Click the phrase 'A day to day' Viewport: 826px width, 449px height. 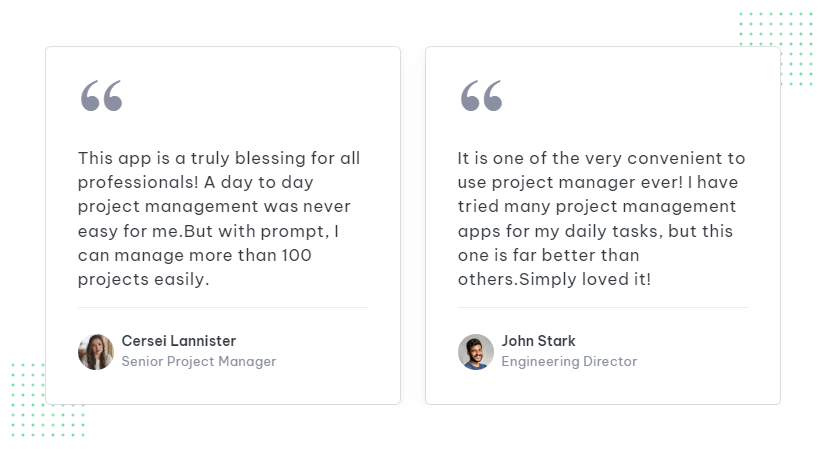[259, 182]
